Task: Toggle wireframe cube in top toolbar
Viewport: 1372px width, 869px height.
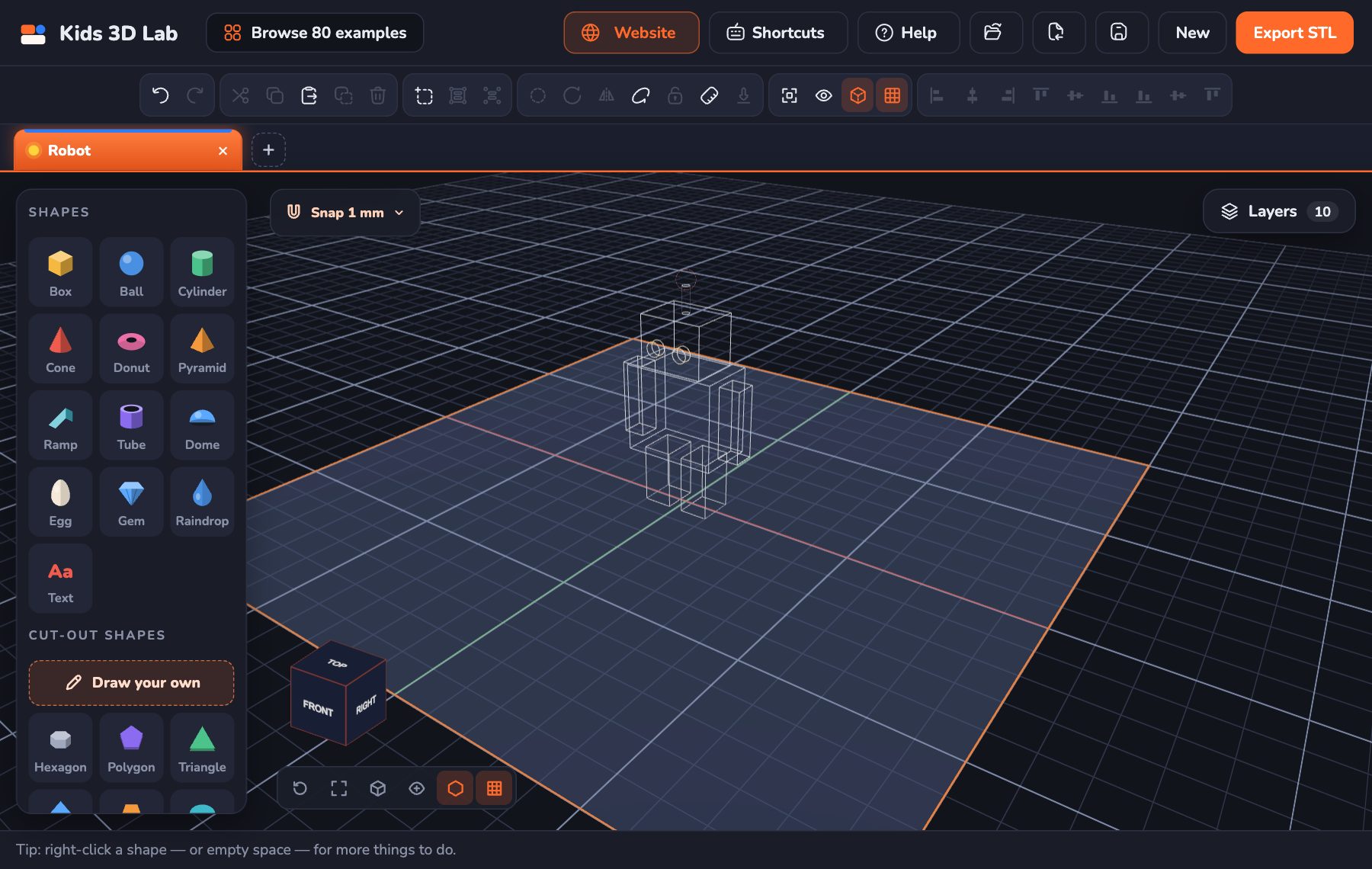Action: coord(857,95)
